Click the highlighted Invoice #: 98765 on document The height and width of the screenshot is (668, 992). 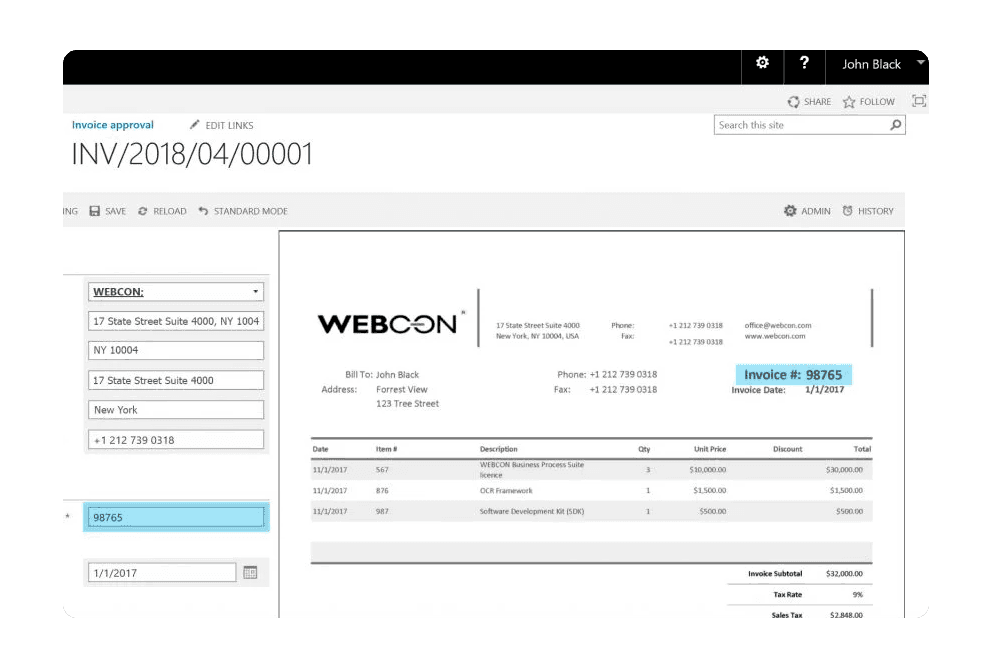(x=793, y=375)
